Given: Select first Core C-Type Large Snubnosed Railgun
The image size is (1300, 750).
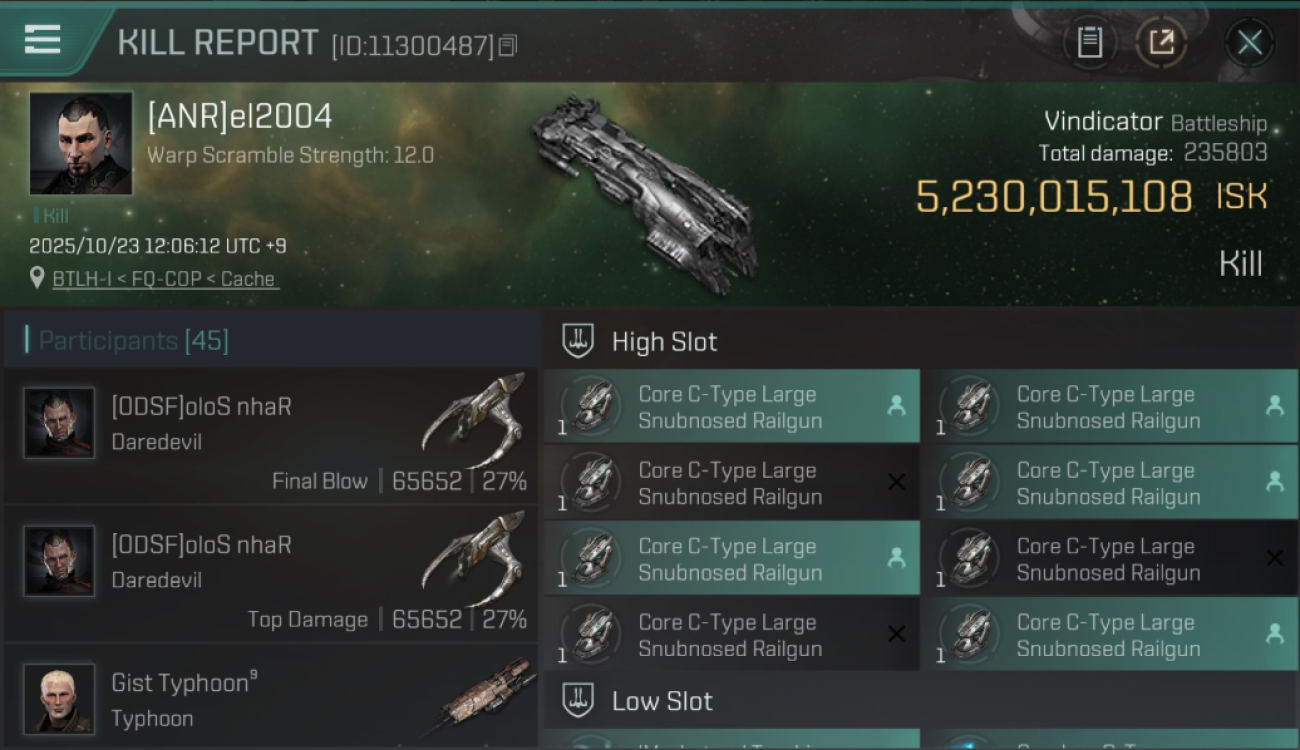Looking at the screenshot, I should tap(731, 407).
